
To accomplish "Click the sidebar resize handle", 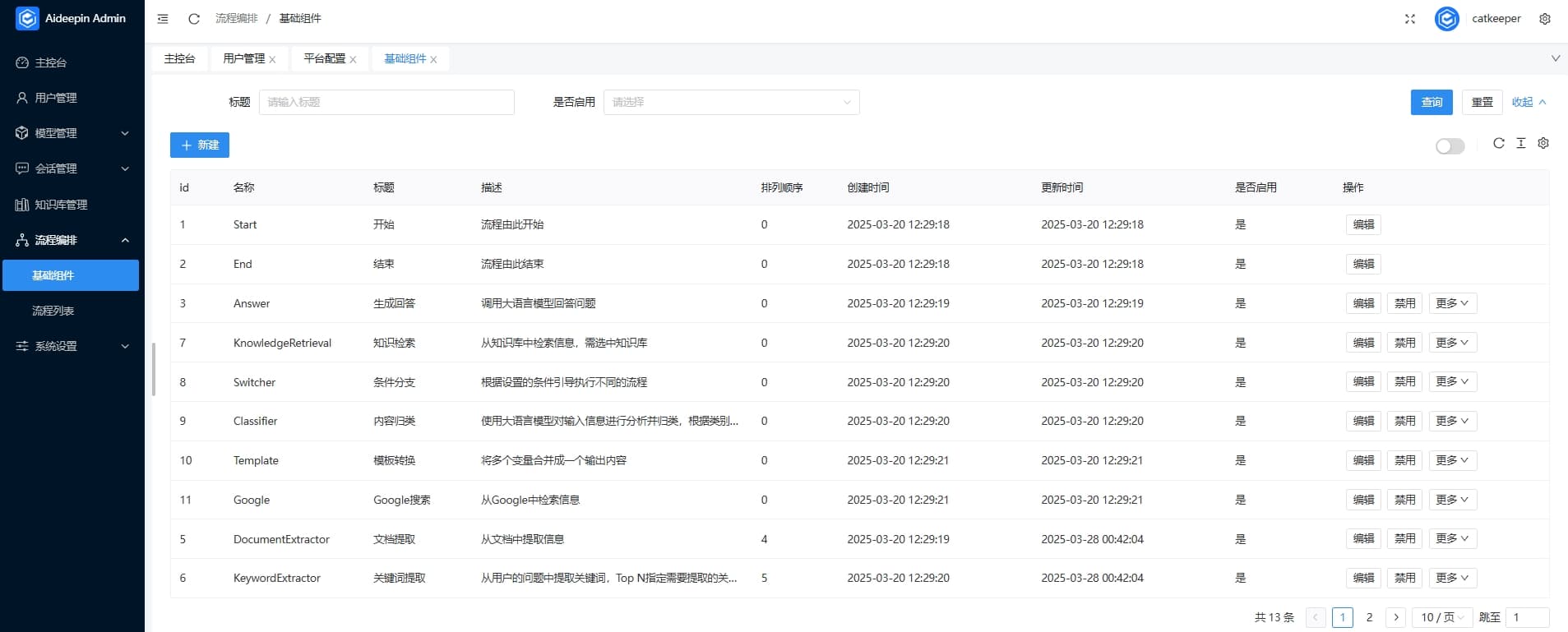I will click(154, 369).
